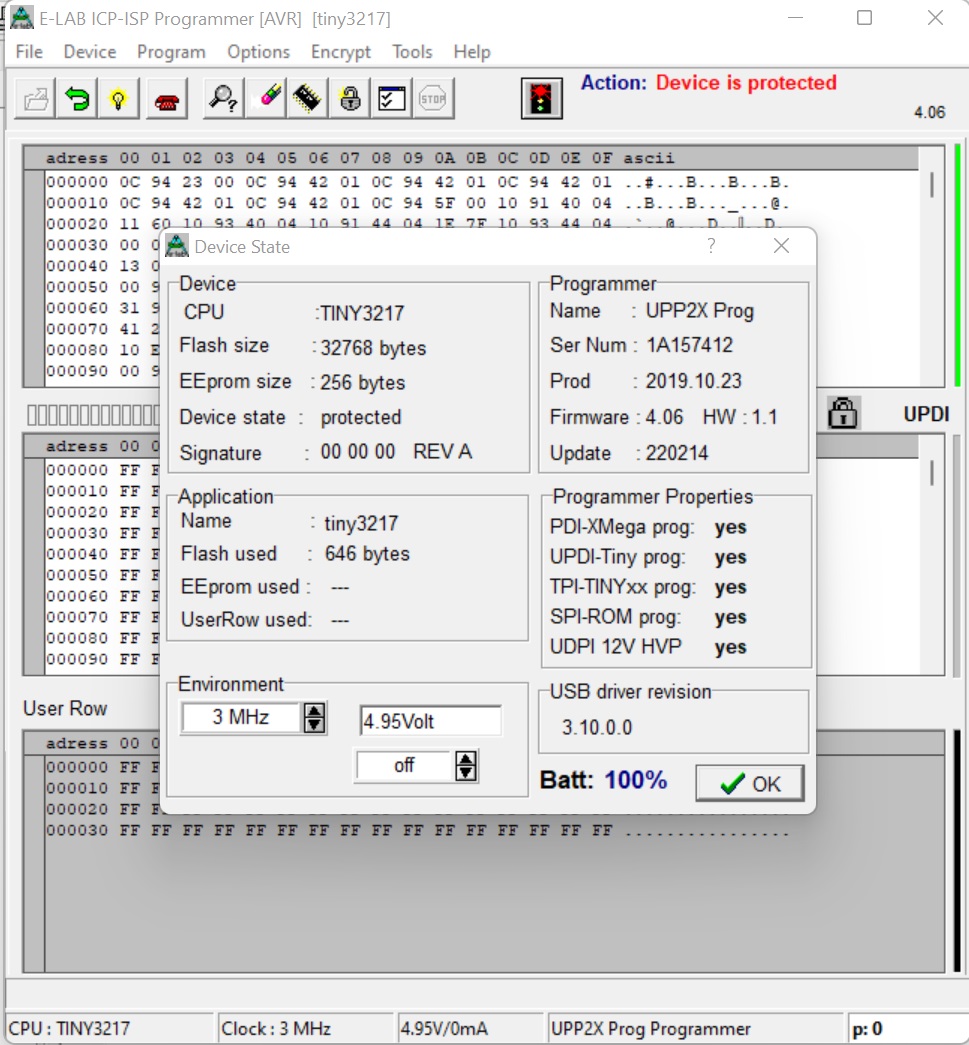This screenshot has width=969, height=1045.
Task: Click the USB driver revision 3.10.0.0
Action: coord(596,727)
